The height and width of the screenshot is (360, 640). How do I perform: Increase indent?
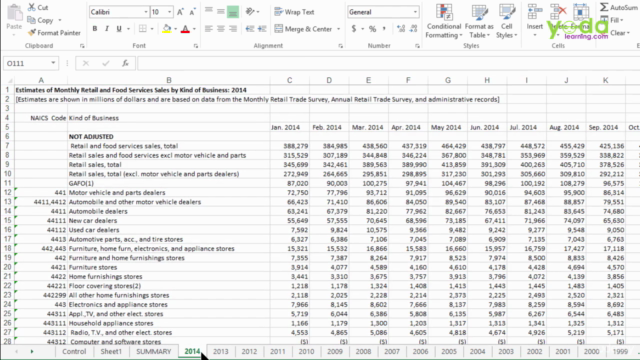262,29
